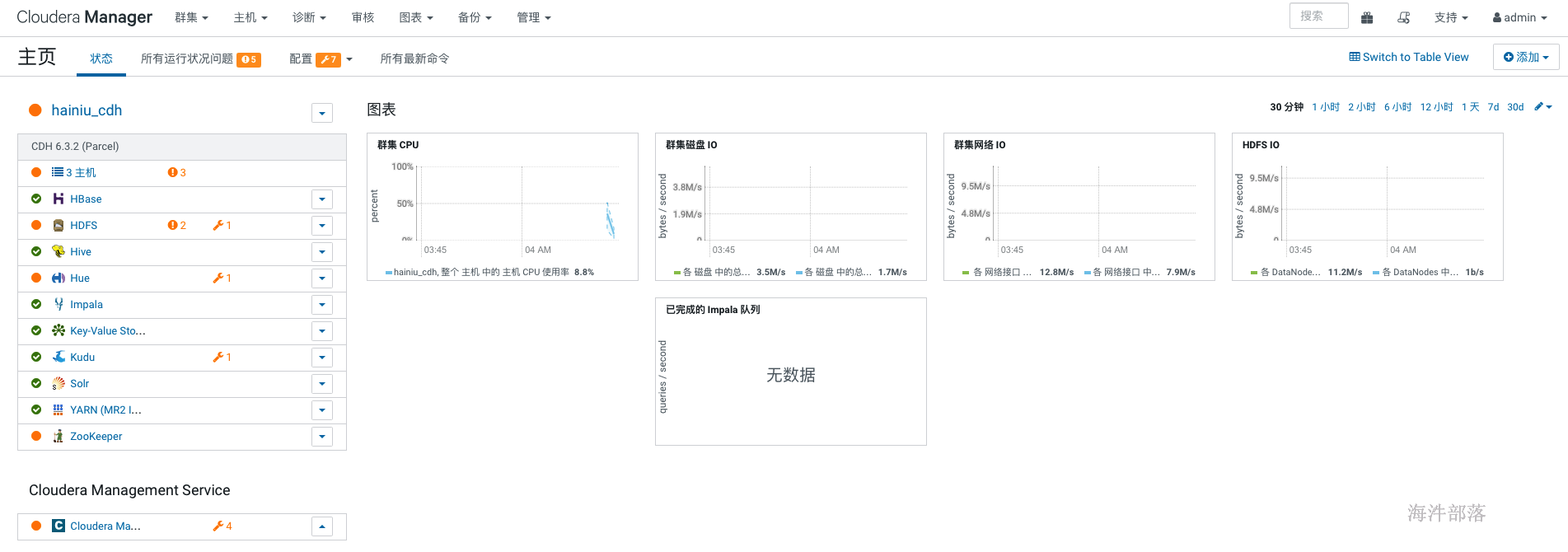Open the HBase actions dropdown
The width and height of the screenshot is (1568, 552).
click(322, 199)
